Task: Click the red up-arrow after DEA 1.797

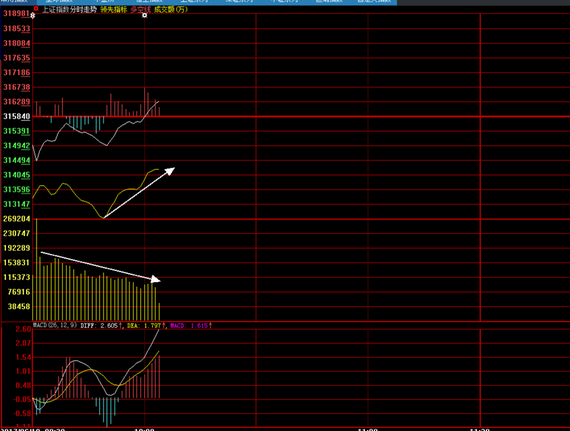Action: pos(164,325)
